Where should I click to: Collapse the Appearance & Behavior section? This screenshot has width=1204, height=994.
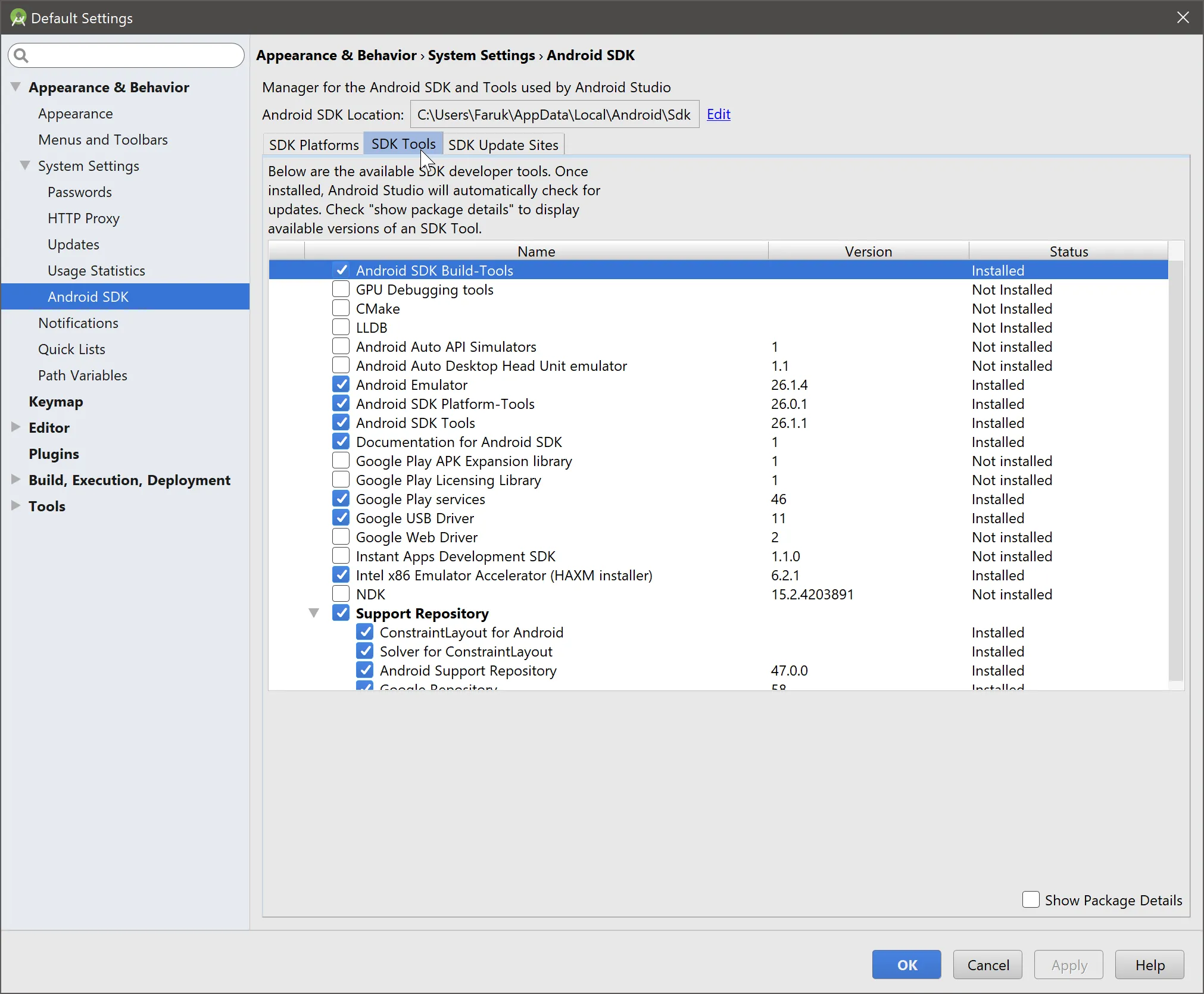pos(15,87)
